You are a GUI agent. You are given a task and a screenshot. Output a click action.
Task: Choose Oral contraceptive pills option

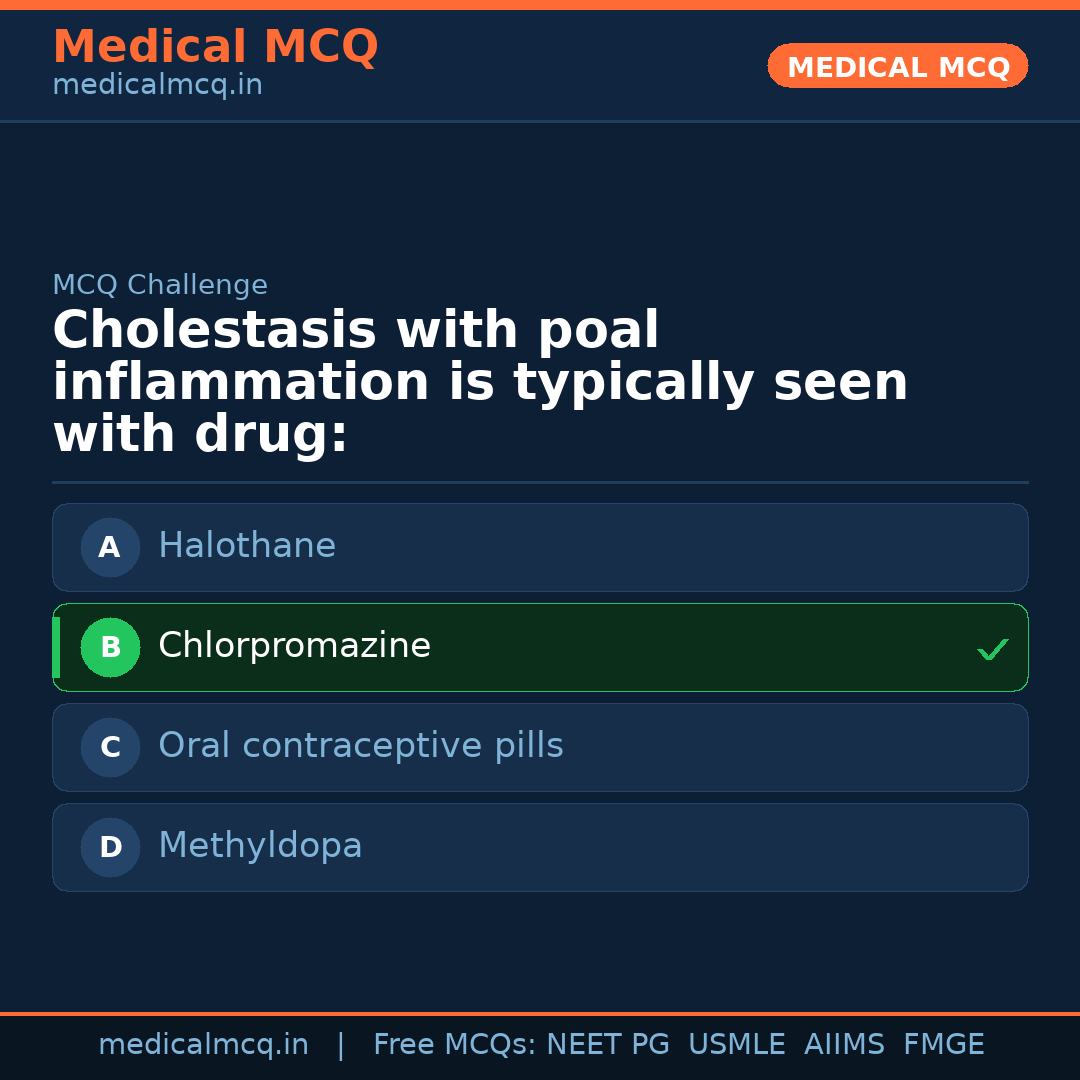click(540, 747)
